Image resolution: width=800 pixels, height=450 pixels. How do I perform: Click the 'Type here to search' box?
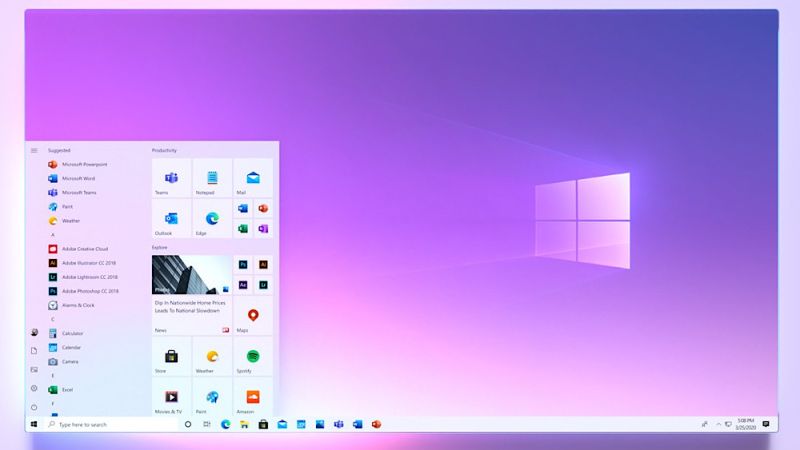pos(111,424)
